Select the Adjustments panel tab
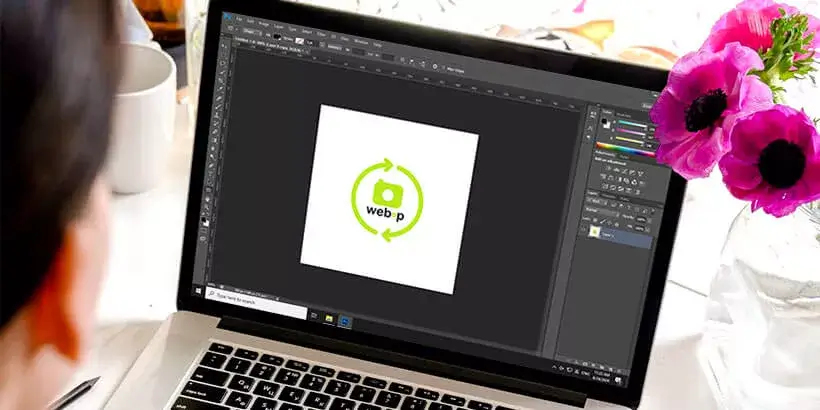This screenshot has width=820, height=410. [604, 154]
